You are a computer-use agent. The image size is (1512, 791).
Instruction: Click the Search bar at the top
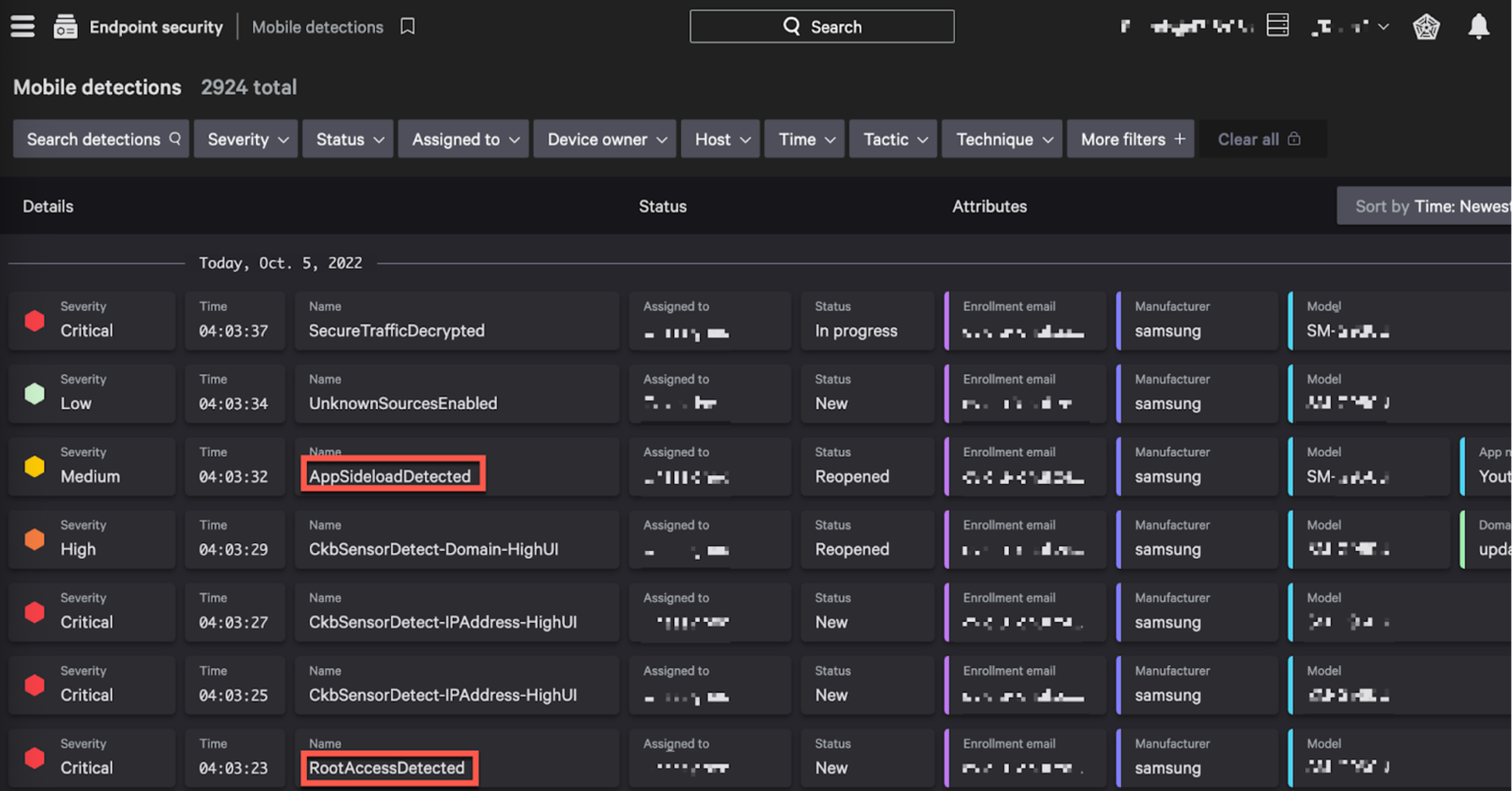coord(822,27)
